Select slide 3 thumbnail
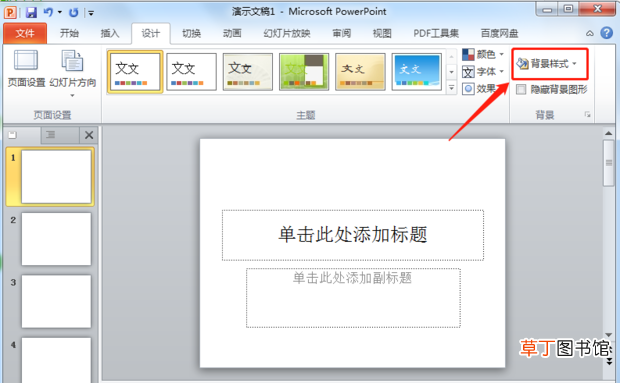 (56, 301)
